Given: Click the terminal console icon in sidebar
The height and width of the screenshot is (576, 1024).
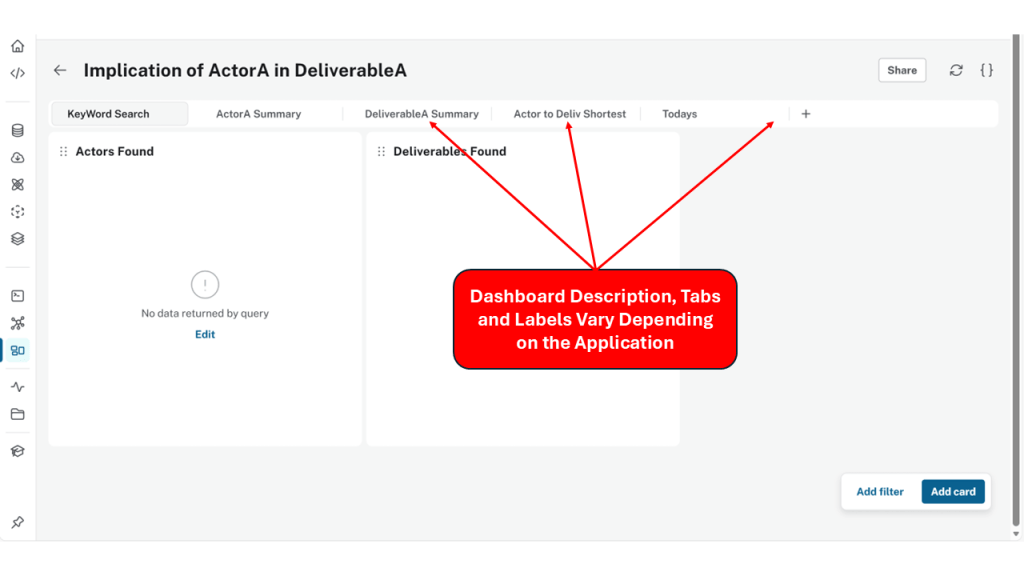Looking at the screenshot, I should [x=17, y=296].
